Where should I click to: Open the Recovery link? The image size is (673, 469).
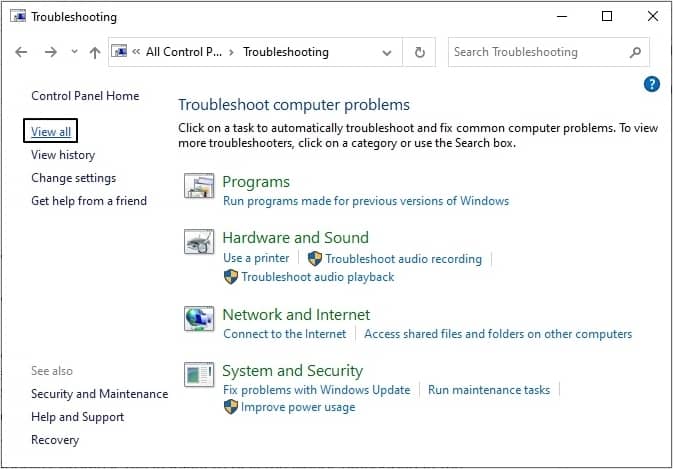(55, 440)
